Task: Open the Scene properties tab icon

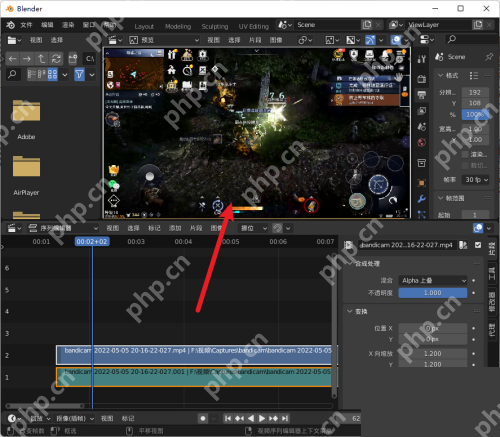Action: point(422,127)
